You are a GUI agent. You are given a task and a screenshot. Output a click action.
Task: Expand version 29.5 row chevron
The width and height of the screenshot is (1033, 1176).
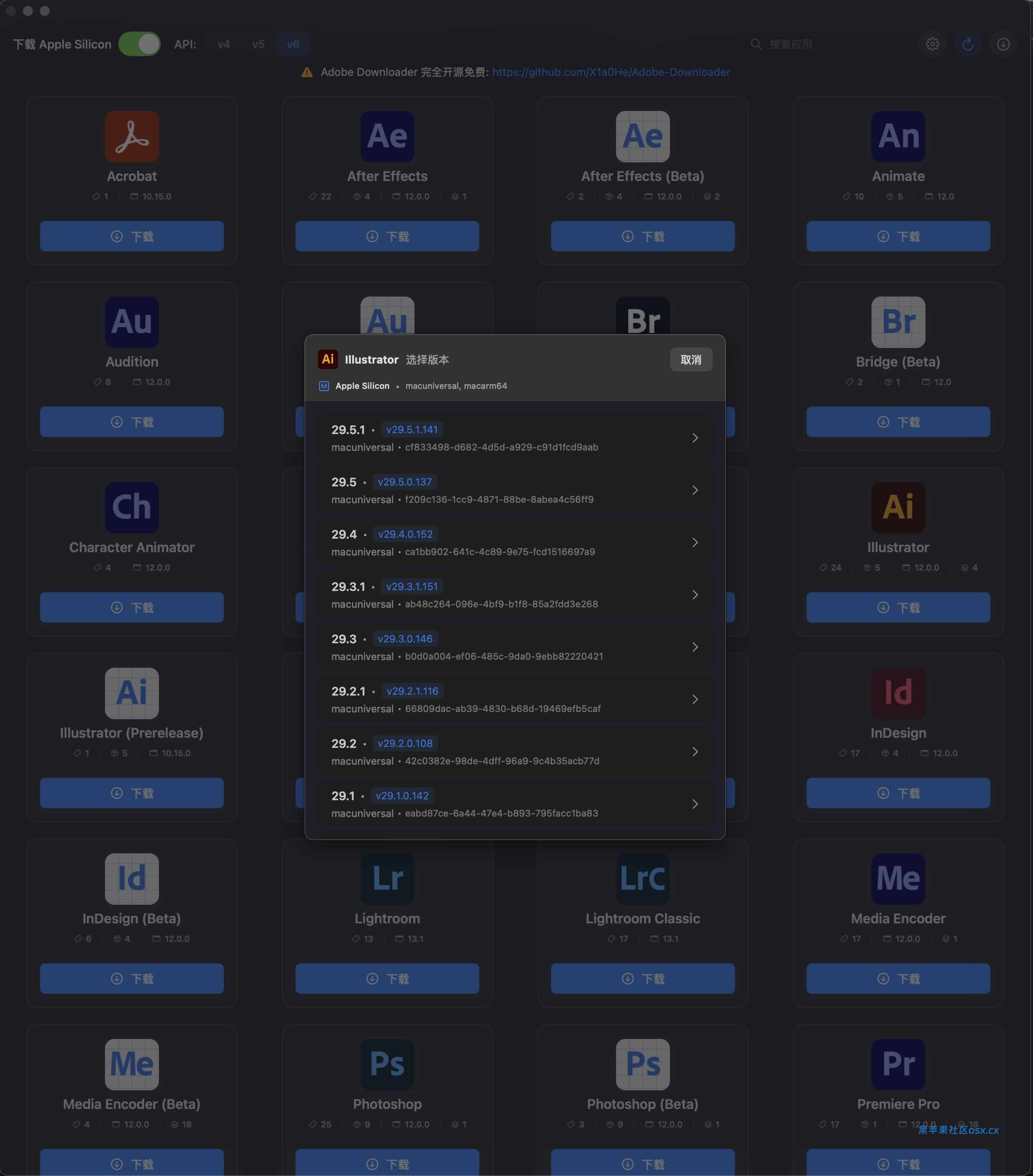[x=695, y=491]
